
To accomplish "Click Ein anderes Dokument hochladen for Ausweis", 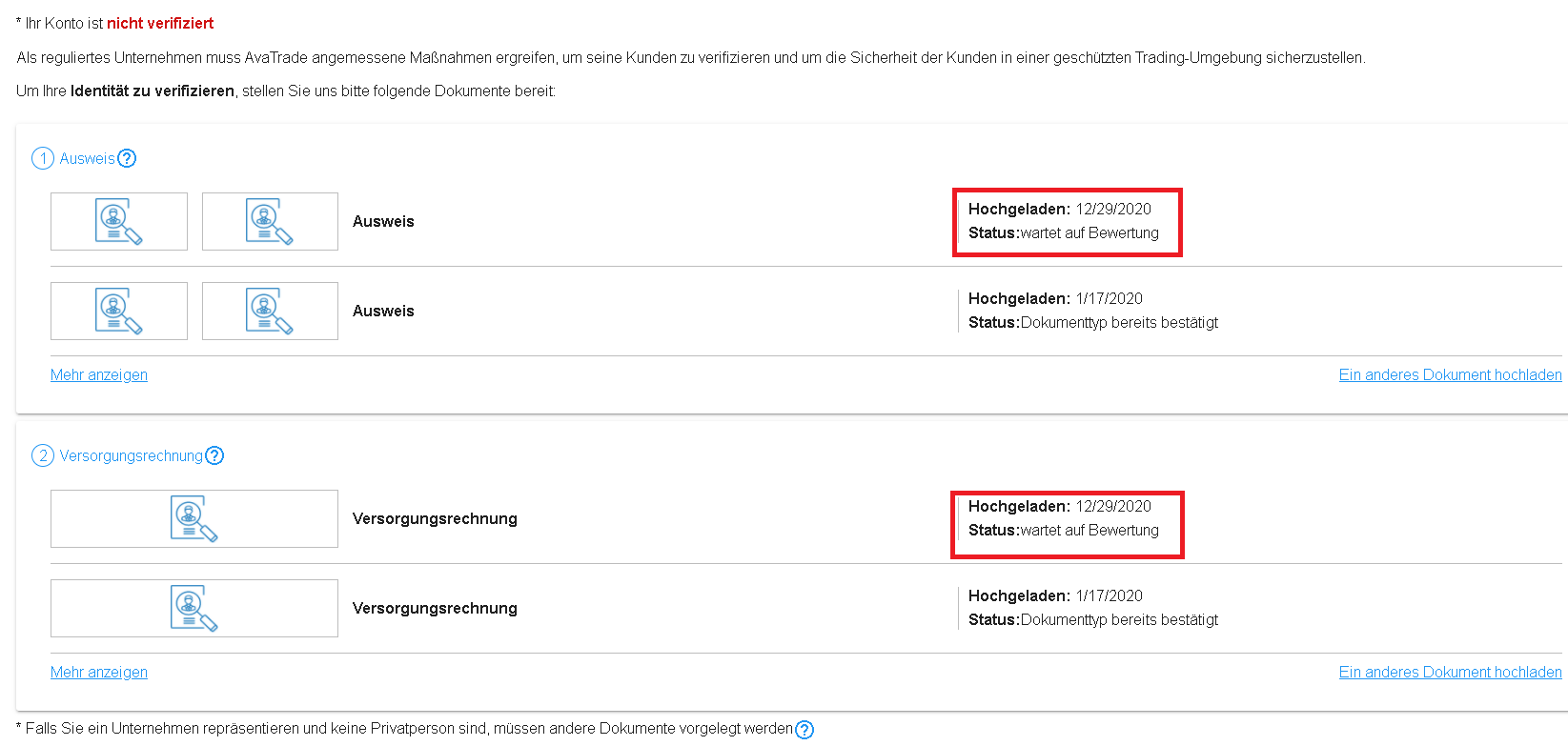I will (x=1450, y=374).
